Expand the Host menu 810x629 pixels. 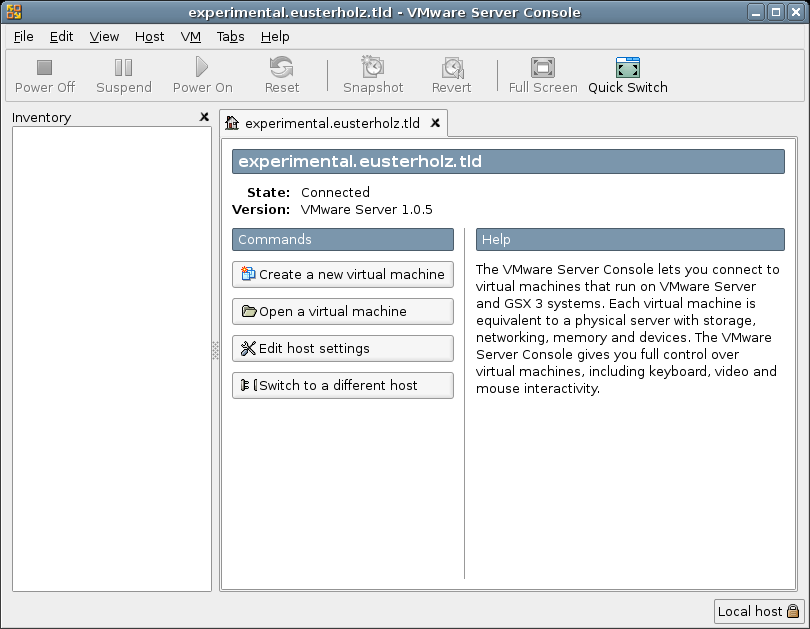pyautogui.click(x=149, y=36)
